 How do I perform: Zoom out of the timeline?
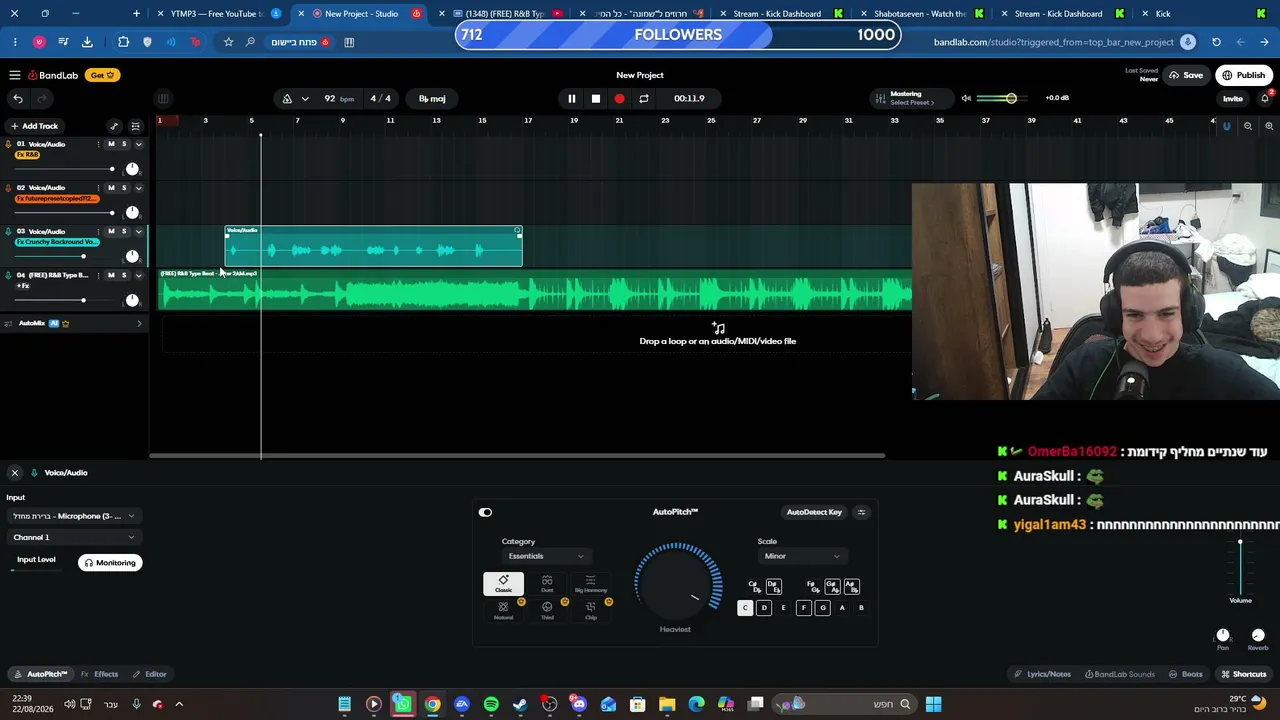point(1248,126)
